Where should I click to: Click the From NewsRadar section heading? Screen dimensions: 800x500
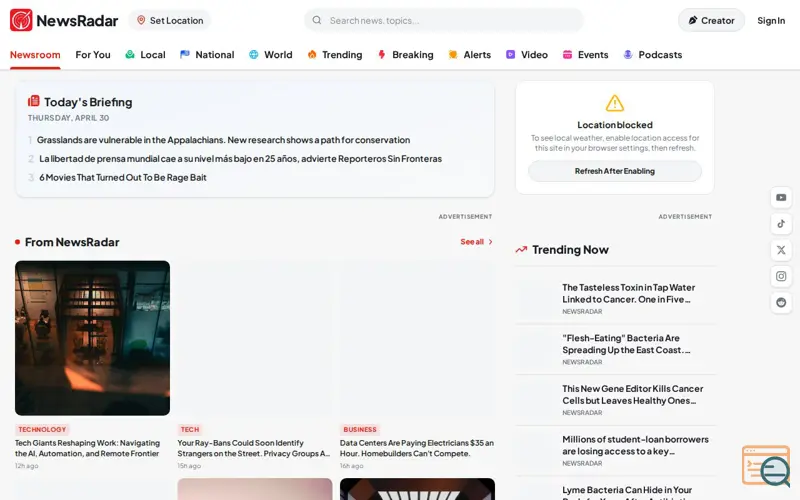[x=72, y=242]
